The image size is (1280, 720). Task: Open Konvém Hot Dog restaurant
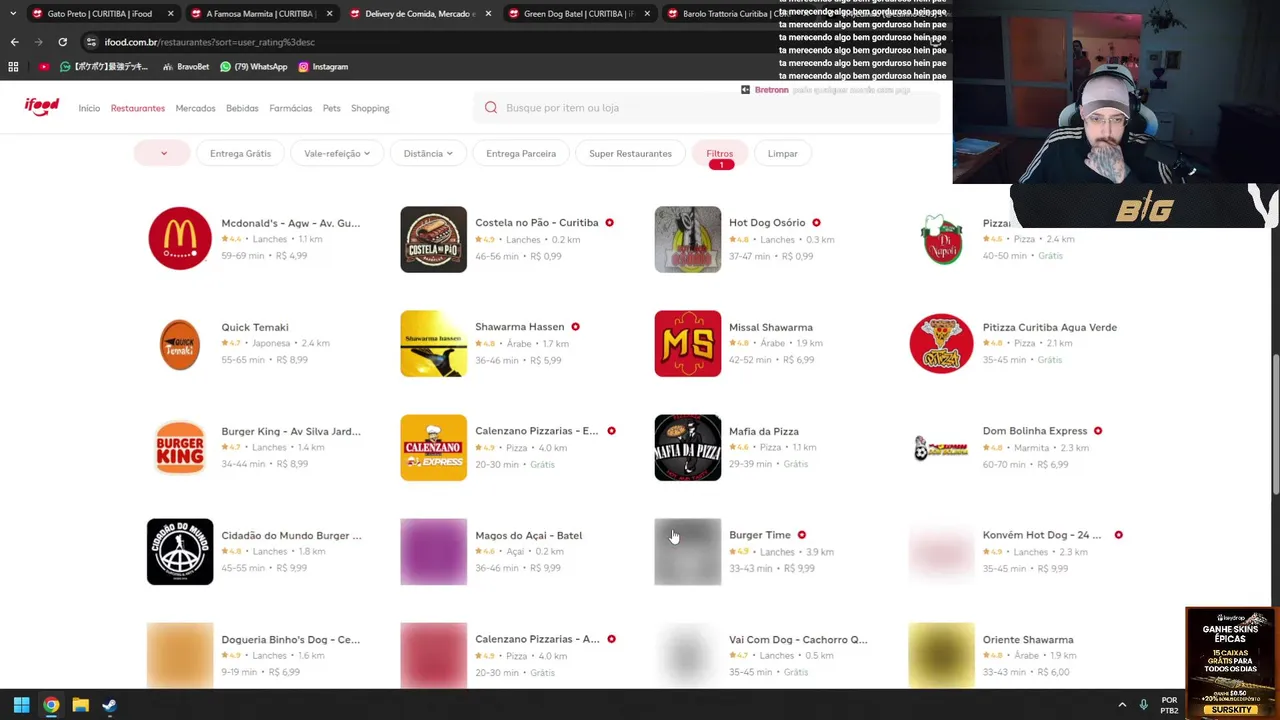(1016, 551)
